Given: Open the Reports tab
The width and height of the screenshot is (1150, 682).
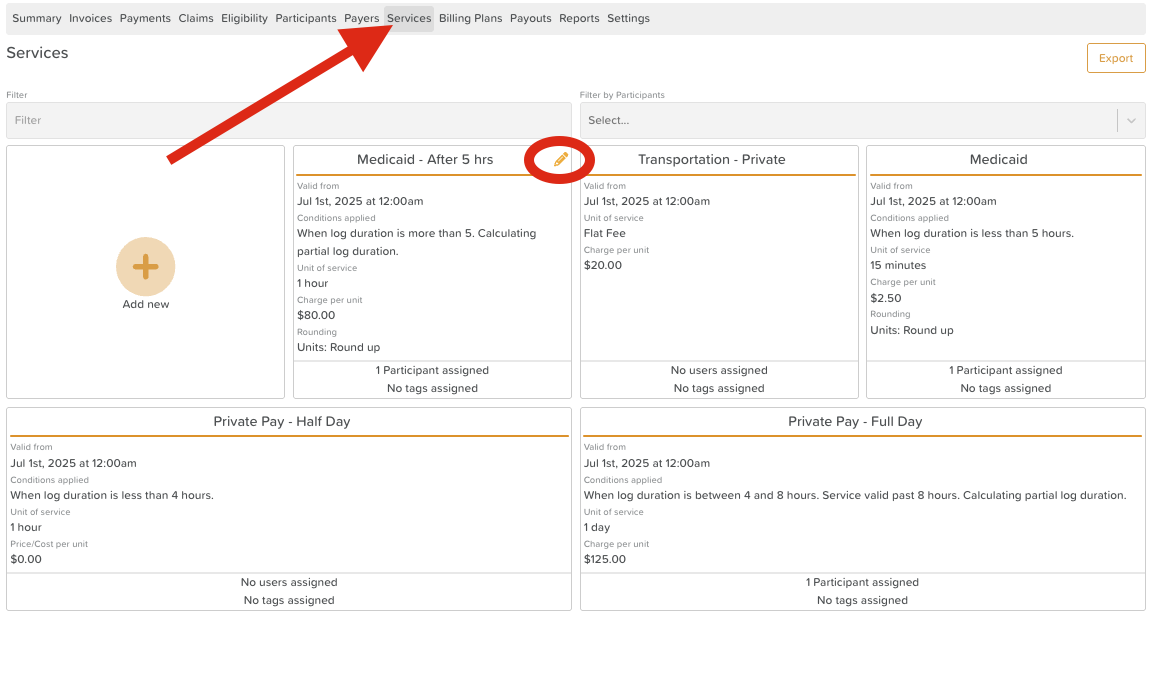Looking at the screenshot, I should [x=579, y=18].
